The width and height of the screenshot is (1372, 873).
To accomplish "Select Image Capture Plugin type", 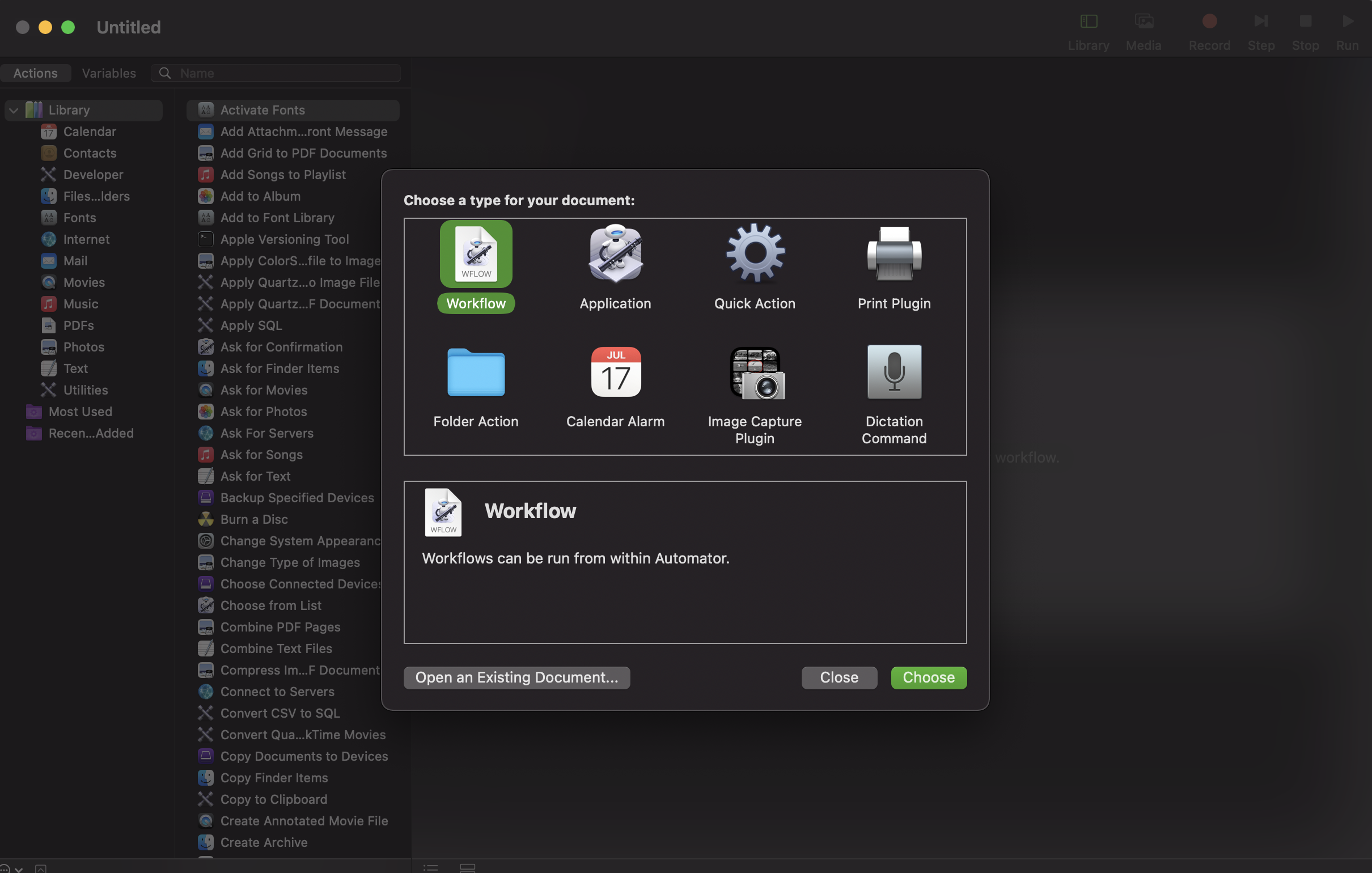I will coord(755,372).
